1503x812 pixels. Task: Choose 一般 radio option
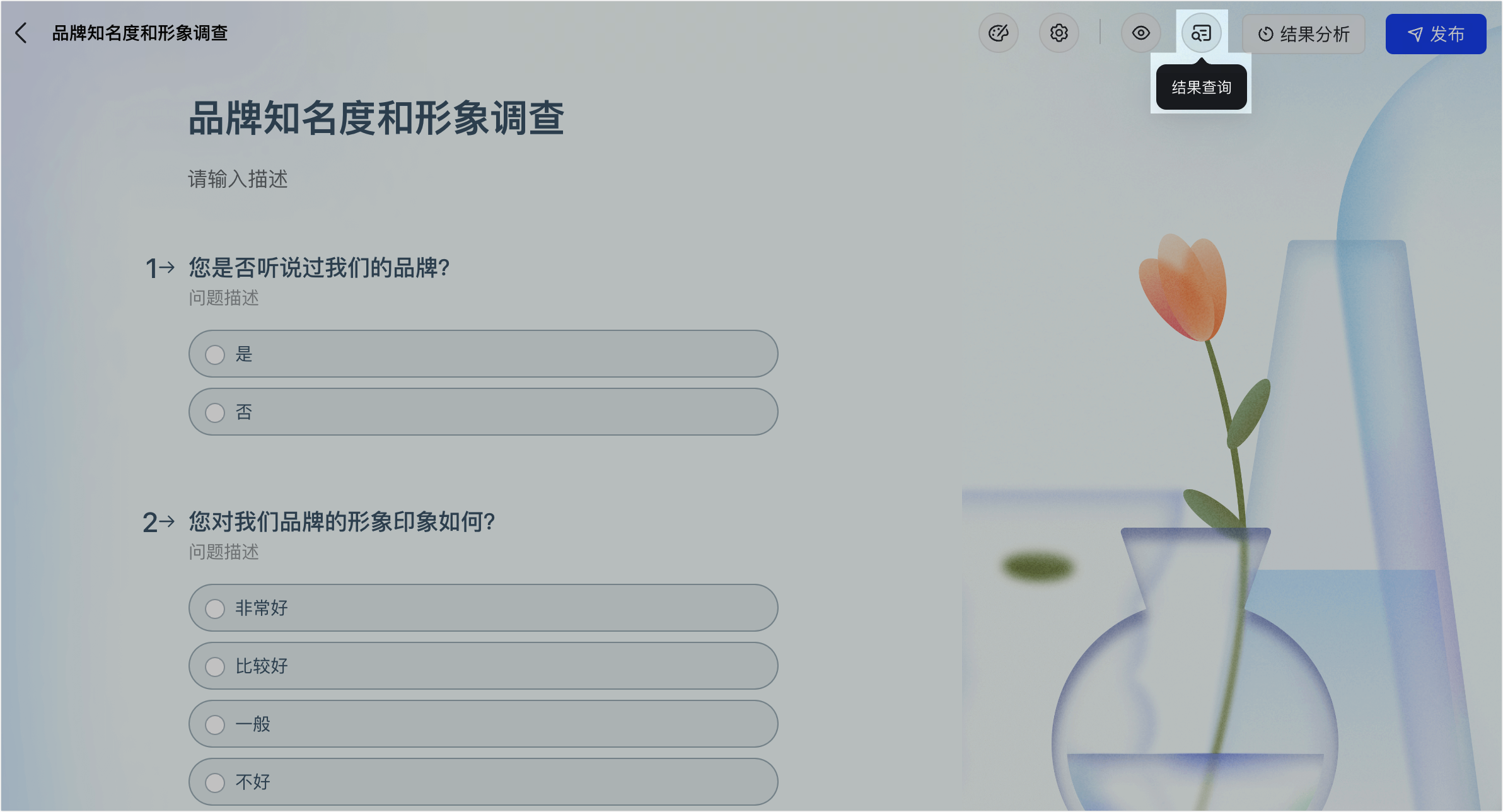click(x=483, y=724)
